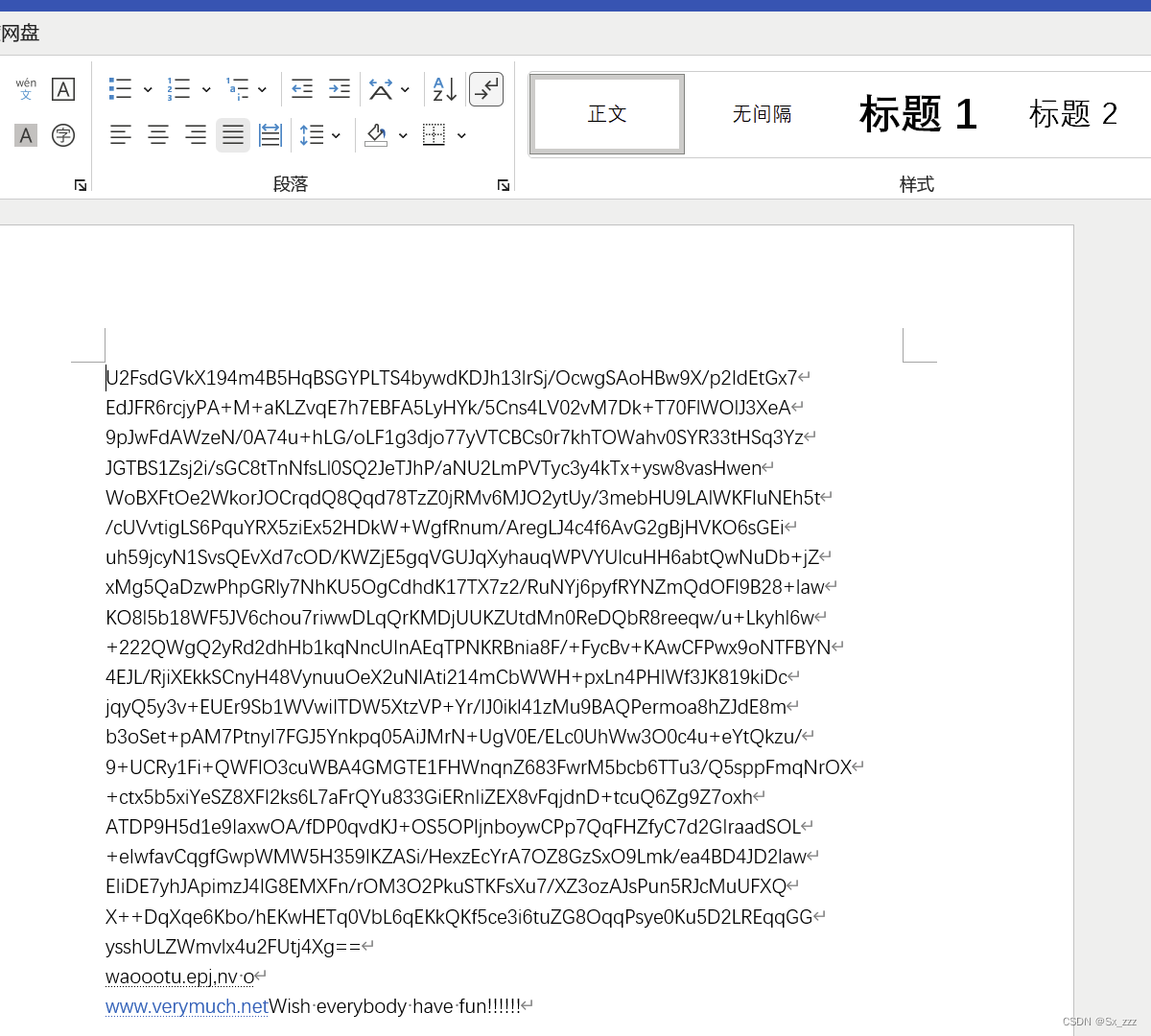Open numbering style dropdown
Screen dimensions: 1151x1036
click(206, 89)
